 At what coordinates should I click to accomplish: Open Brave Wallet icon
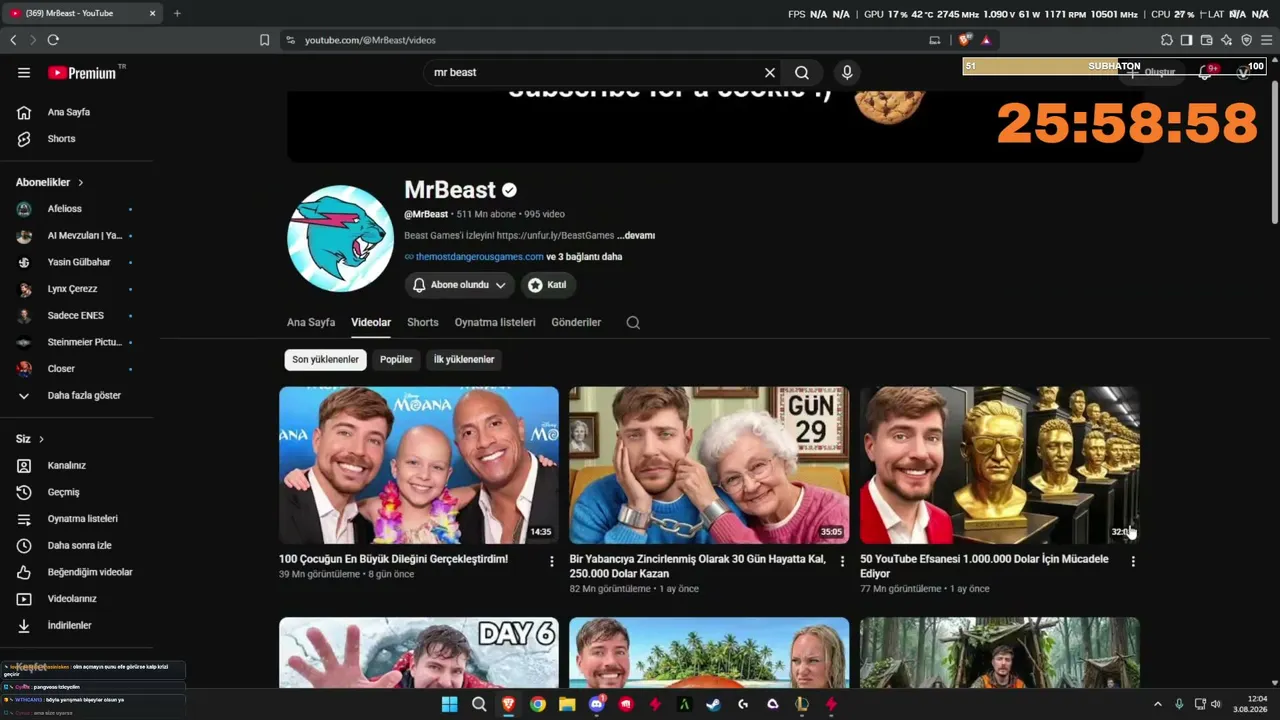[1206, 40]
